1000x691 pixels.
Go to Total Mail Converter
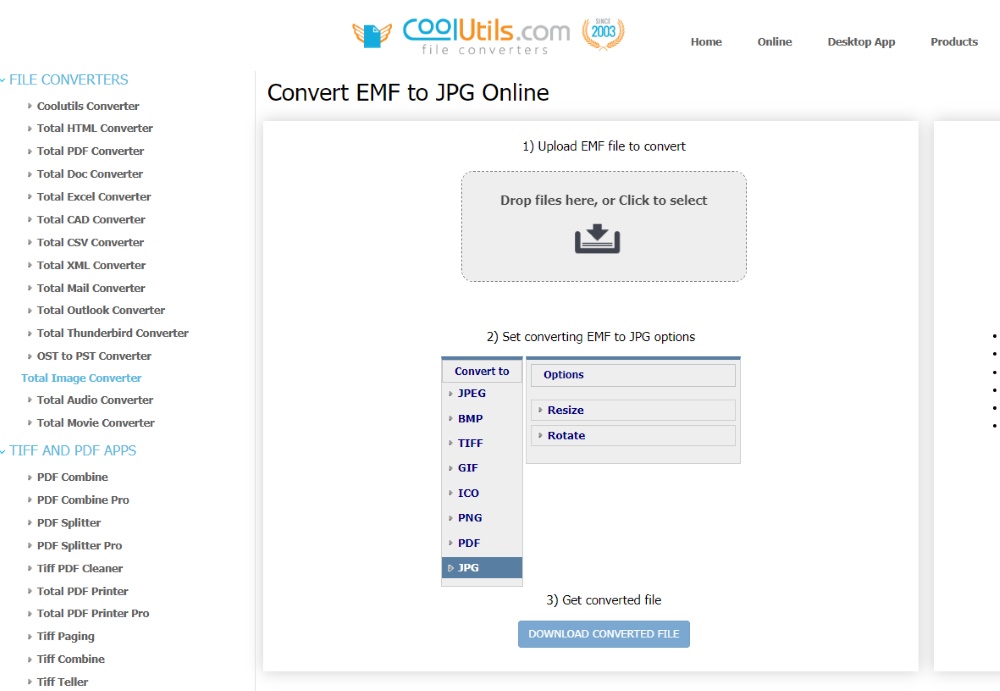point(91,288)
